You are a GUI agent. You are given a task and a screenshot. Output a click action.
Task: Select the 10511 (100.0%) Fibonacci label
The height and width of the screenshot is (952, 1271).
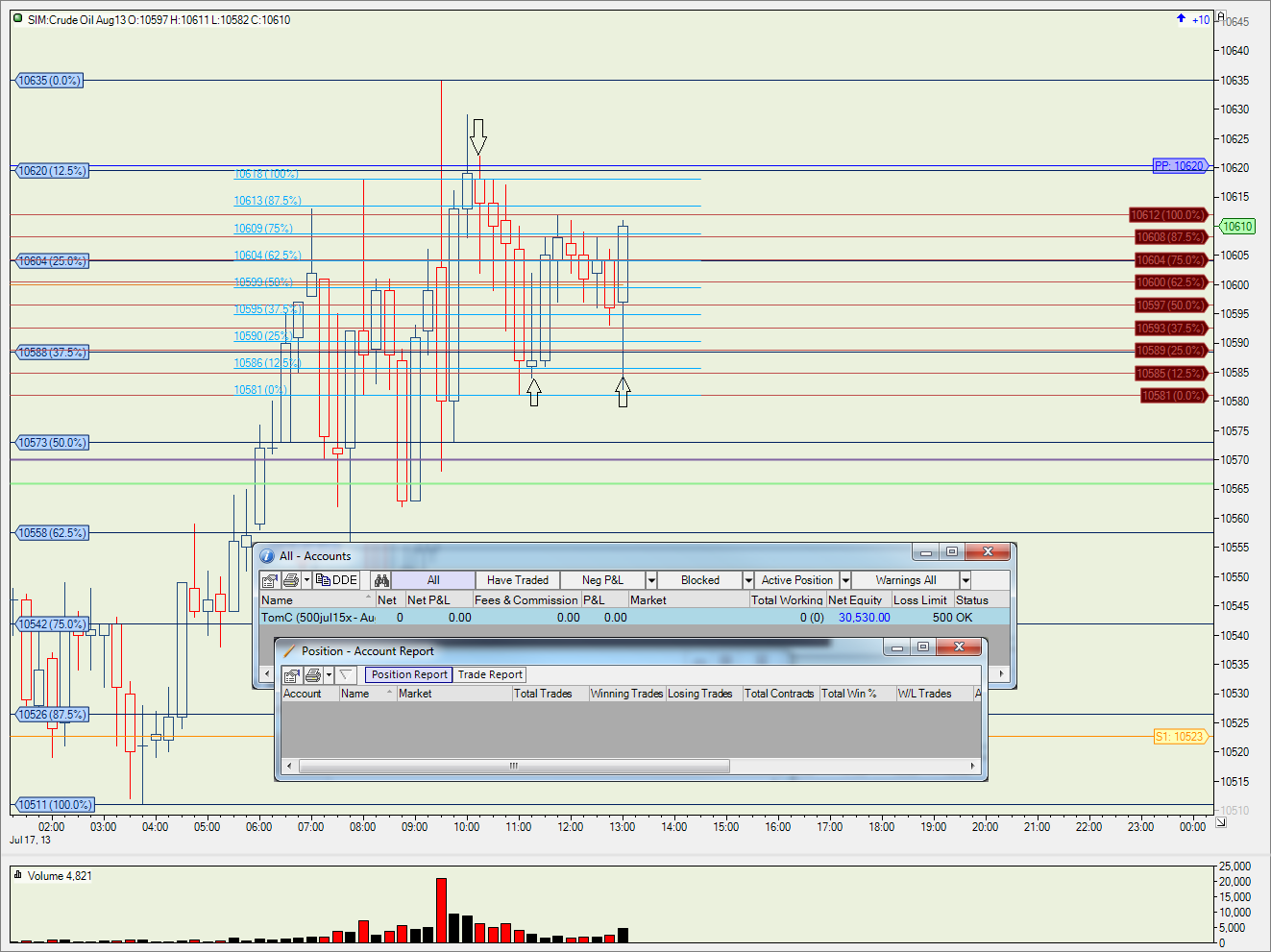click(x=55, y=805)
